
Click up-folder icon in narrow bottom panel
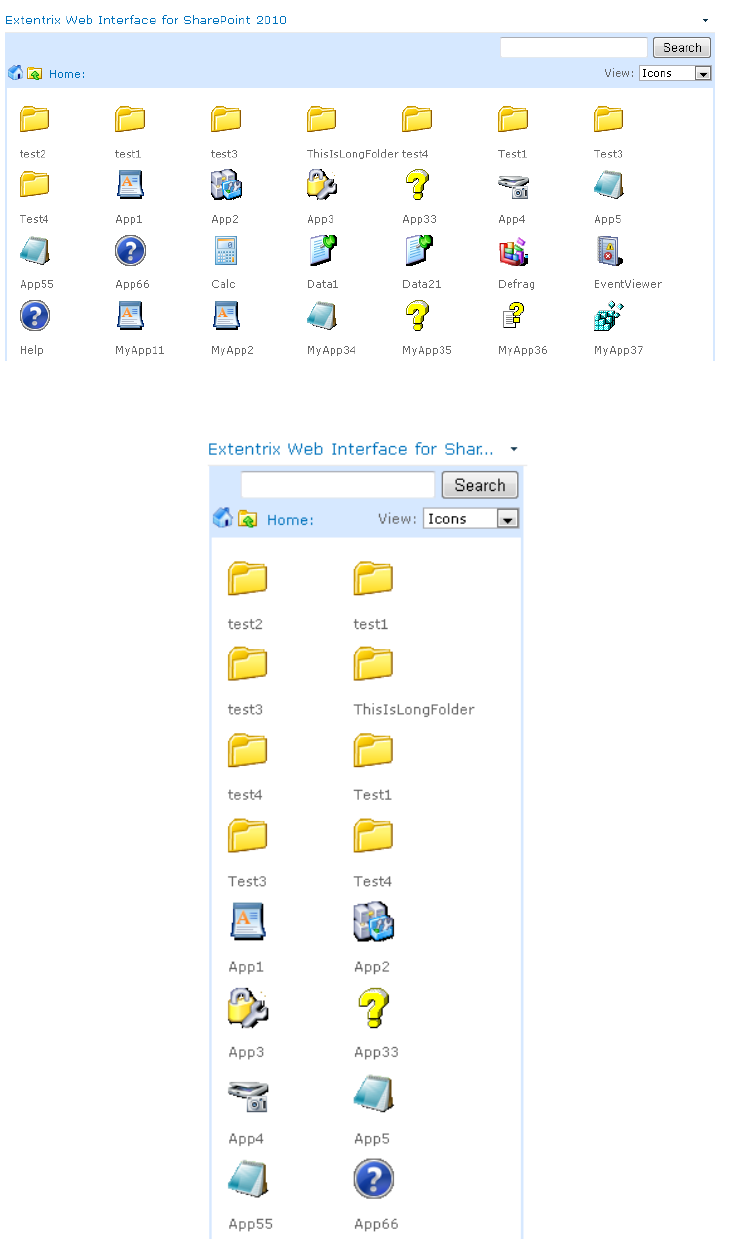[x=248, y=518]
